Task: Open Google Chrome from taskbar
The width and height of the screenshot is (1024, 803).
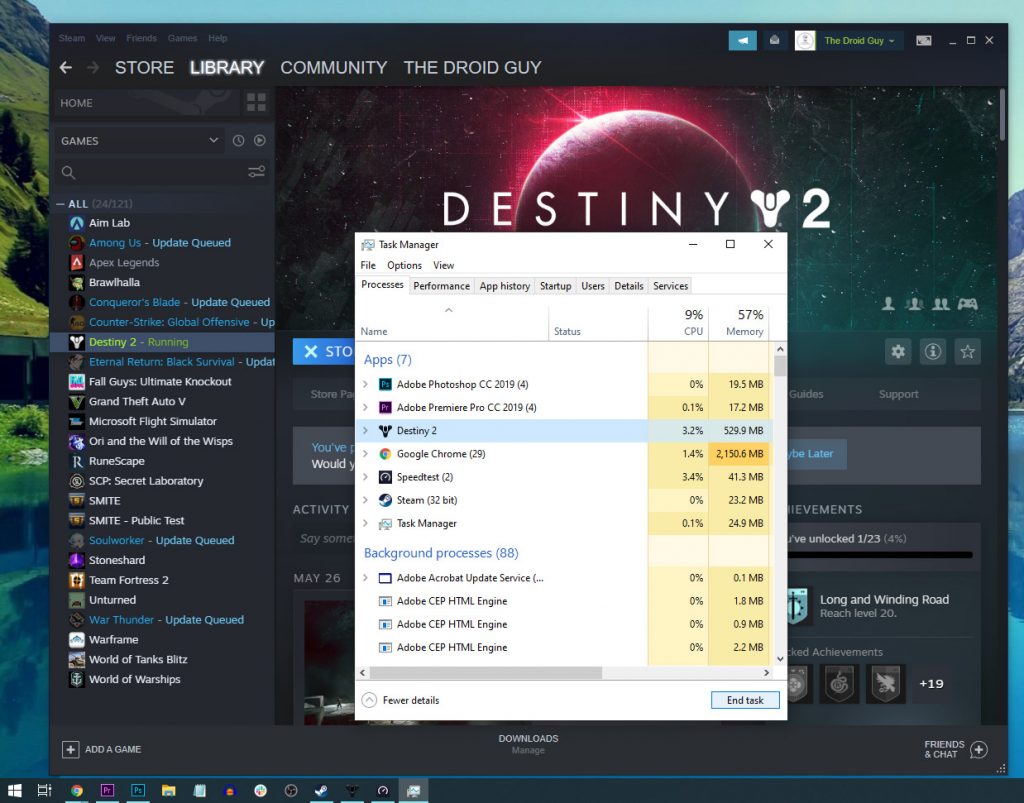Action: (x=77, y=791)
